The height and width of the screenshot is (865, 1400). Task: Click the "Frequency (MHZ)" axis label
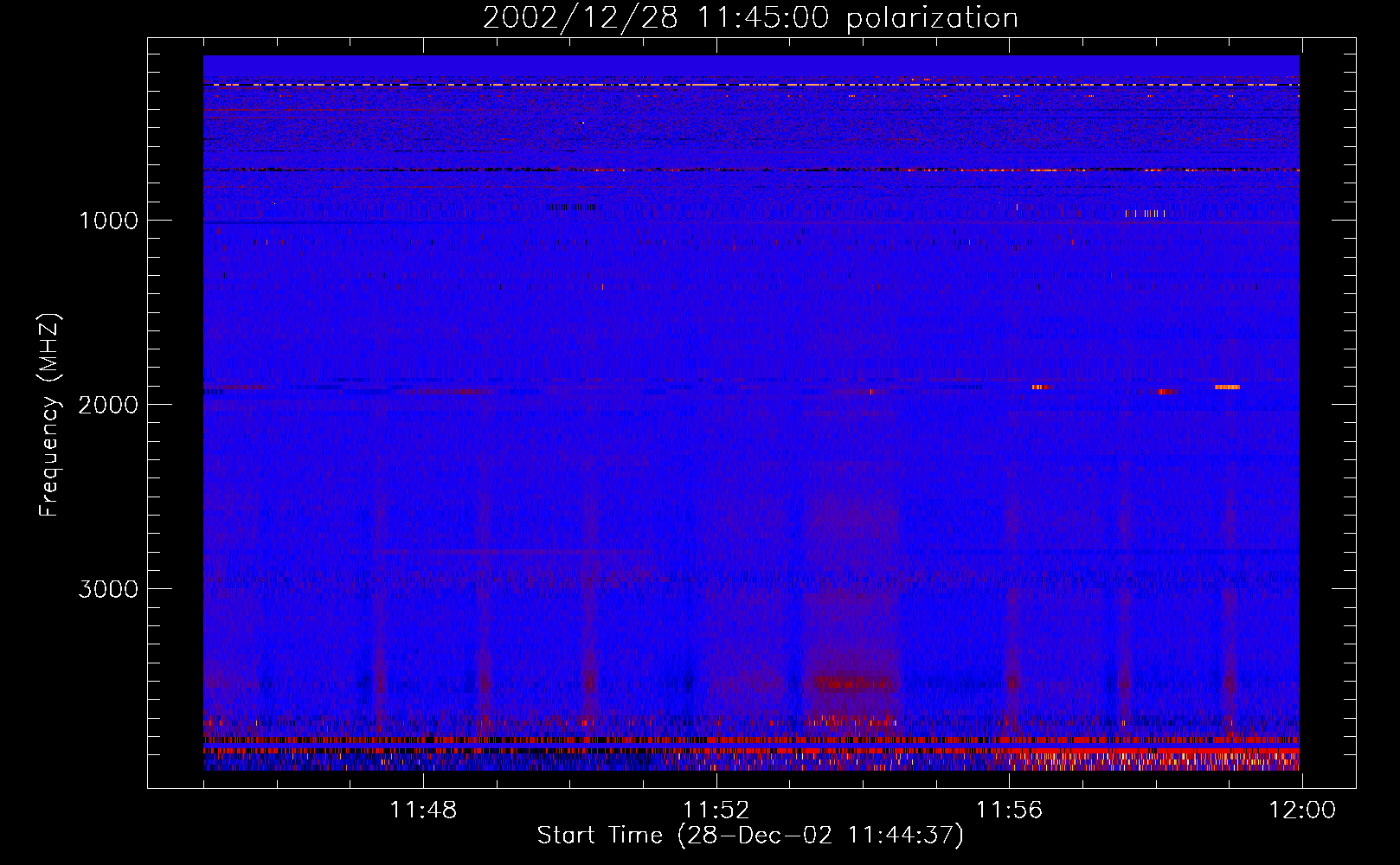tap(49, 415)
